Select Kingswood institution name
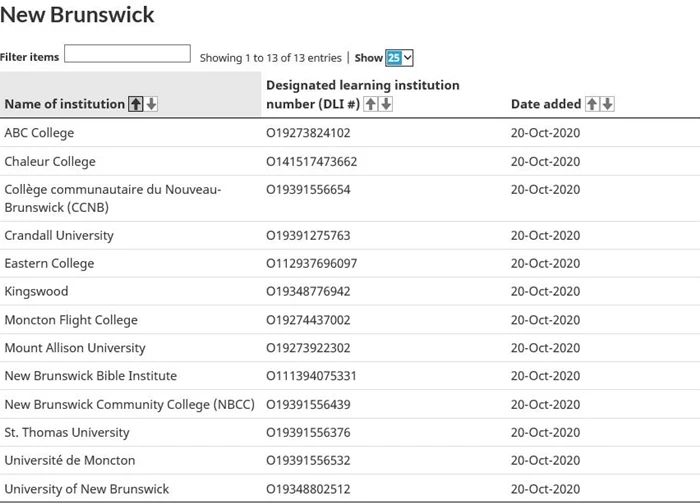700x504 pixels. coord(36,292)
